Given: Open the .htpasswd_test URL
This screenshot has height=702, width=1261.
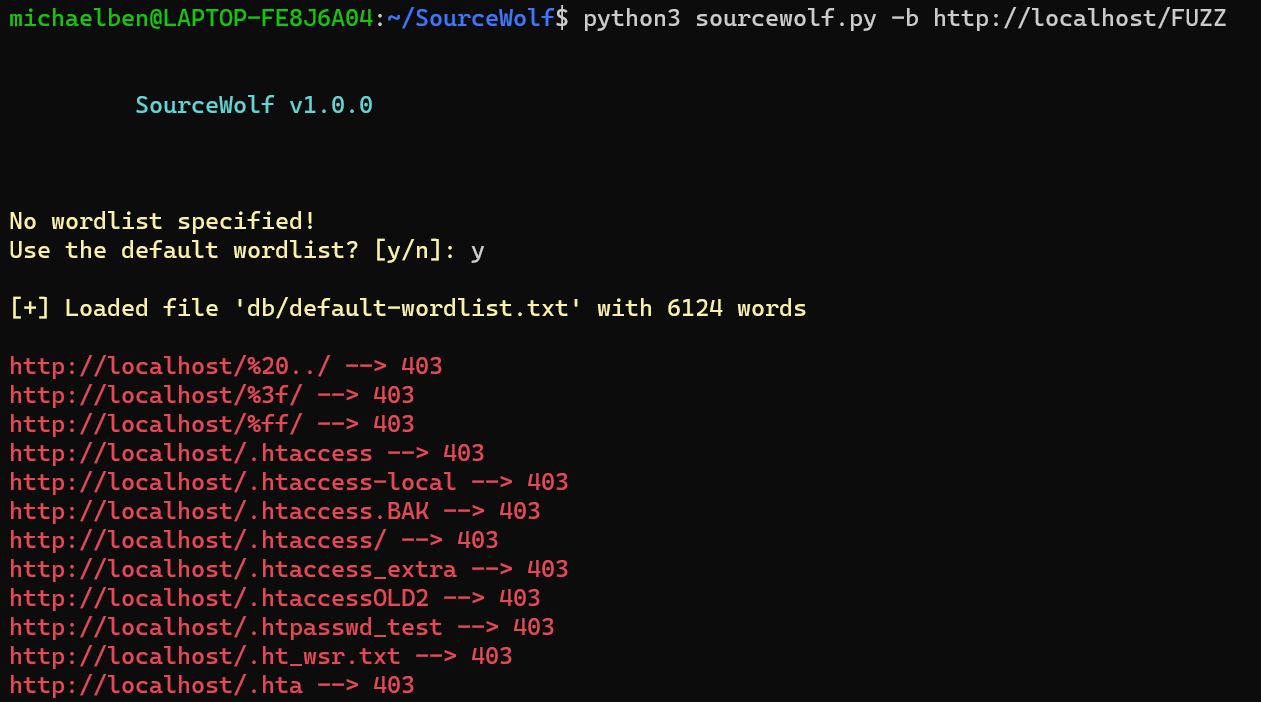Looking at the screenshot, I should click(225, 627).
